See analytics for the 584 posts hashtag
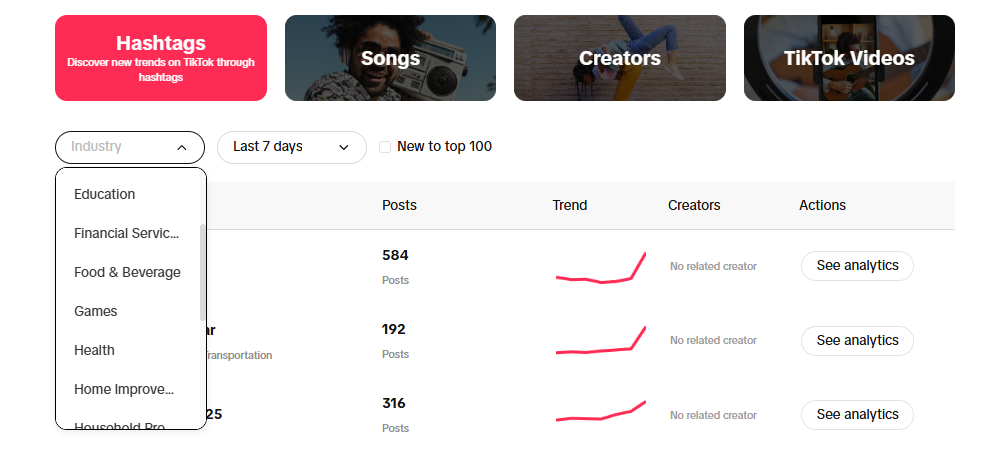This screenshot has height=466, width=992. [857, 266]
